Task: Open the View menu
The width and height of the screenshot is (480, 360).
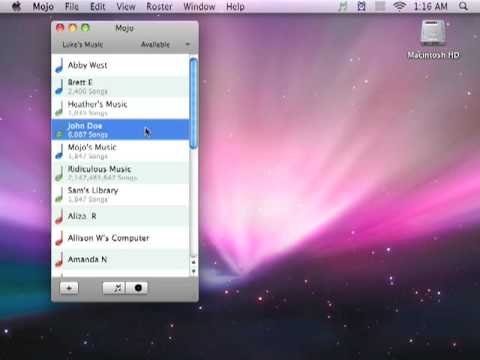Action: point(126,7)
